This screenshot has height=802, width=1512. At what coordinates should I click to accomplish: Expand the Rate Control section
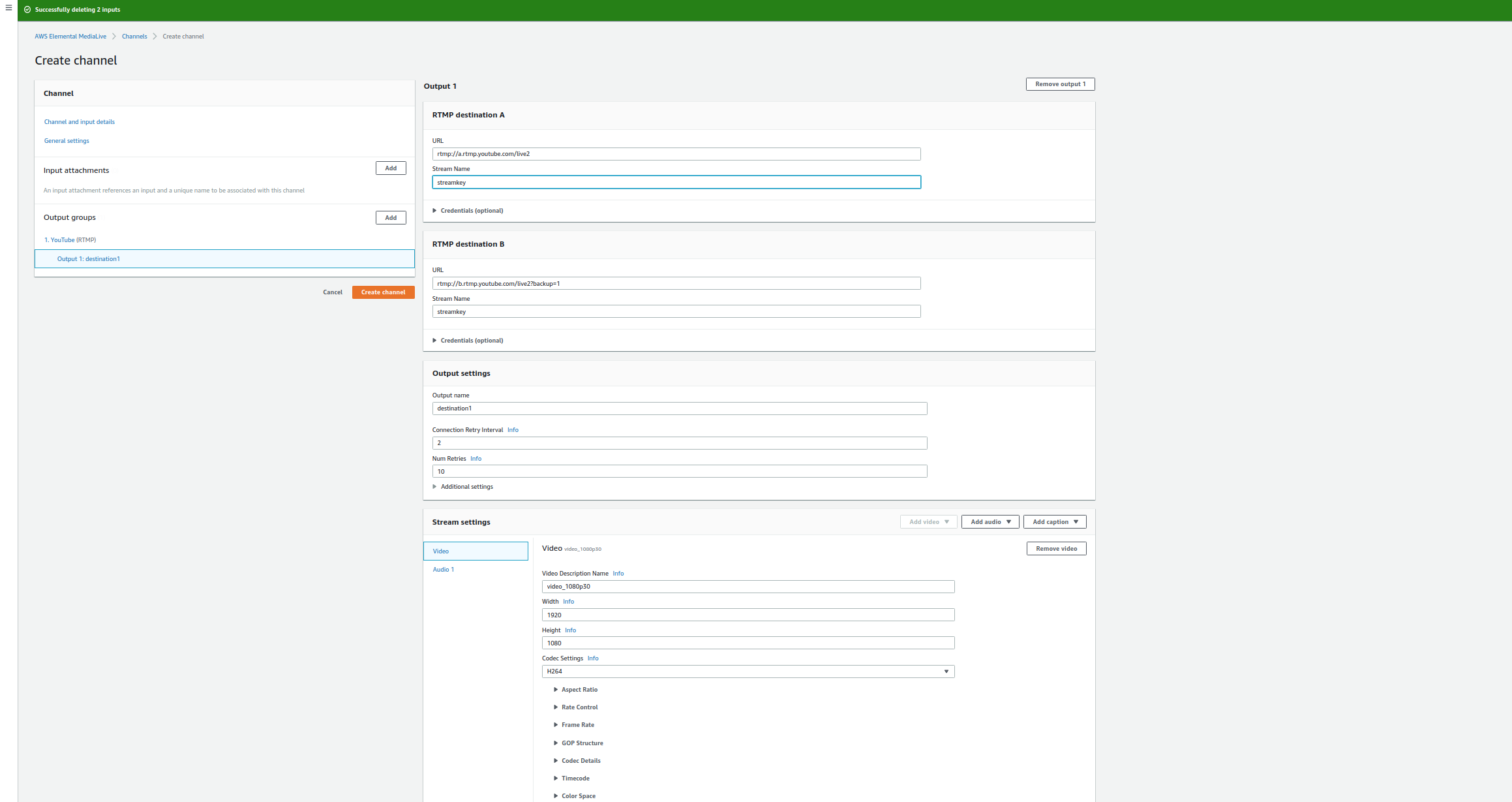(575, 707)
